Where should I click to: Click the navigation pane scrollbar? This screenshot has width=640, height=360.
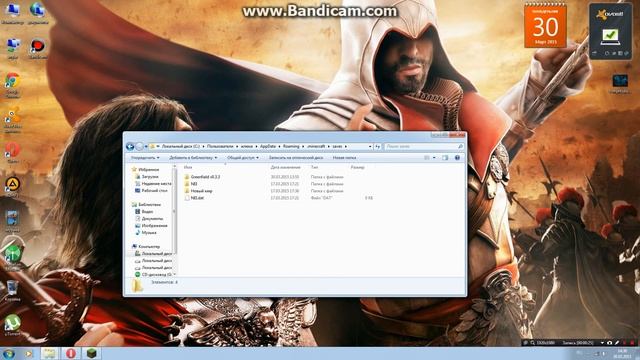click(x=175, y=212)
